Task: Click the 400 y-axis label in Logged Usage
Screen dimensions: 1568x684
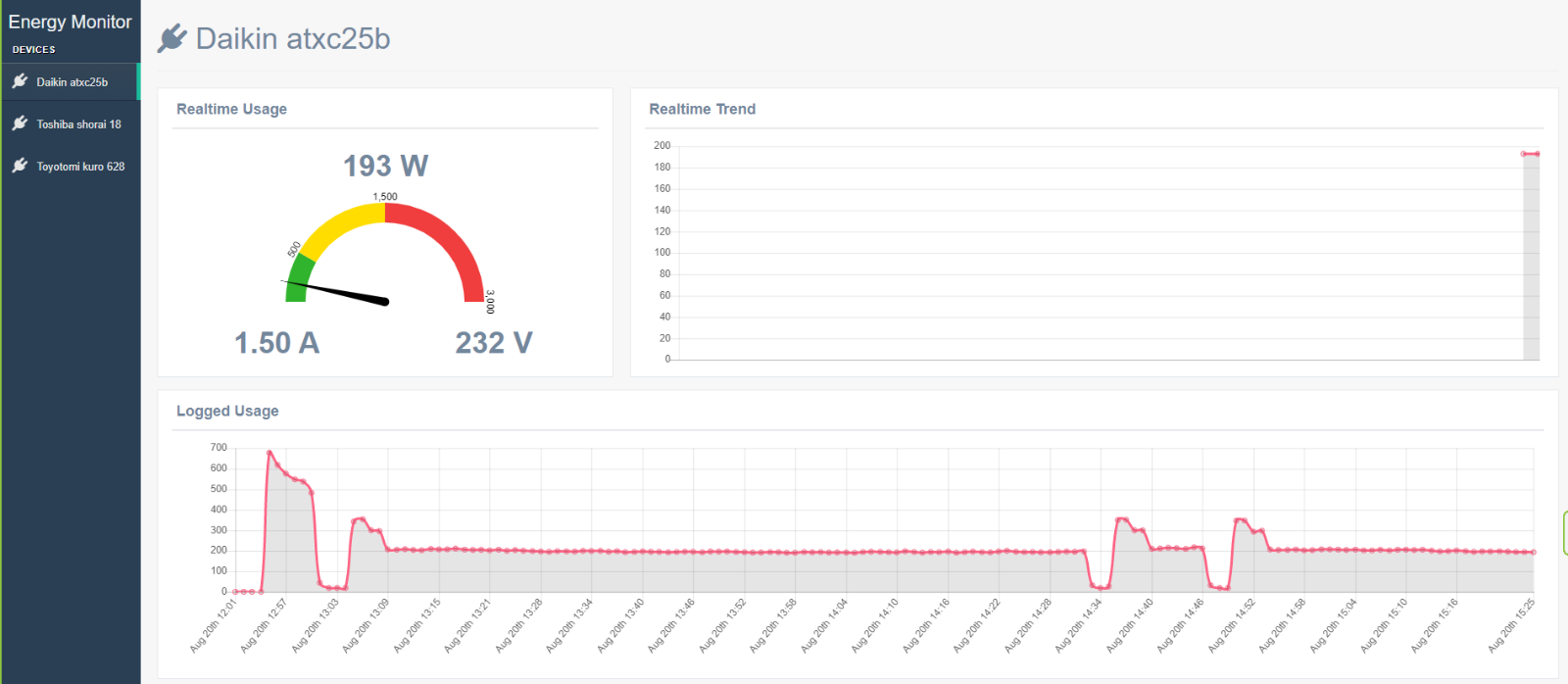Action: [218, 510]
